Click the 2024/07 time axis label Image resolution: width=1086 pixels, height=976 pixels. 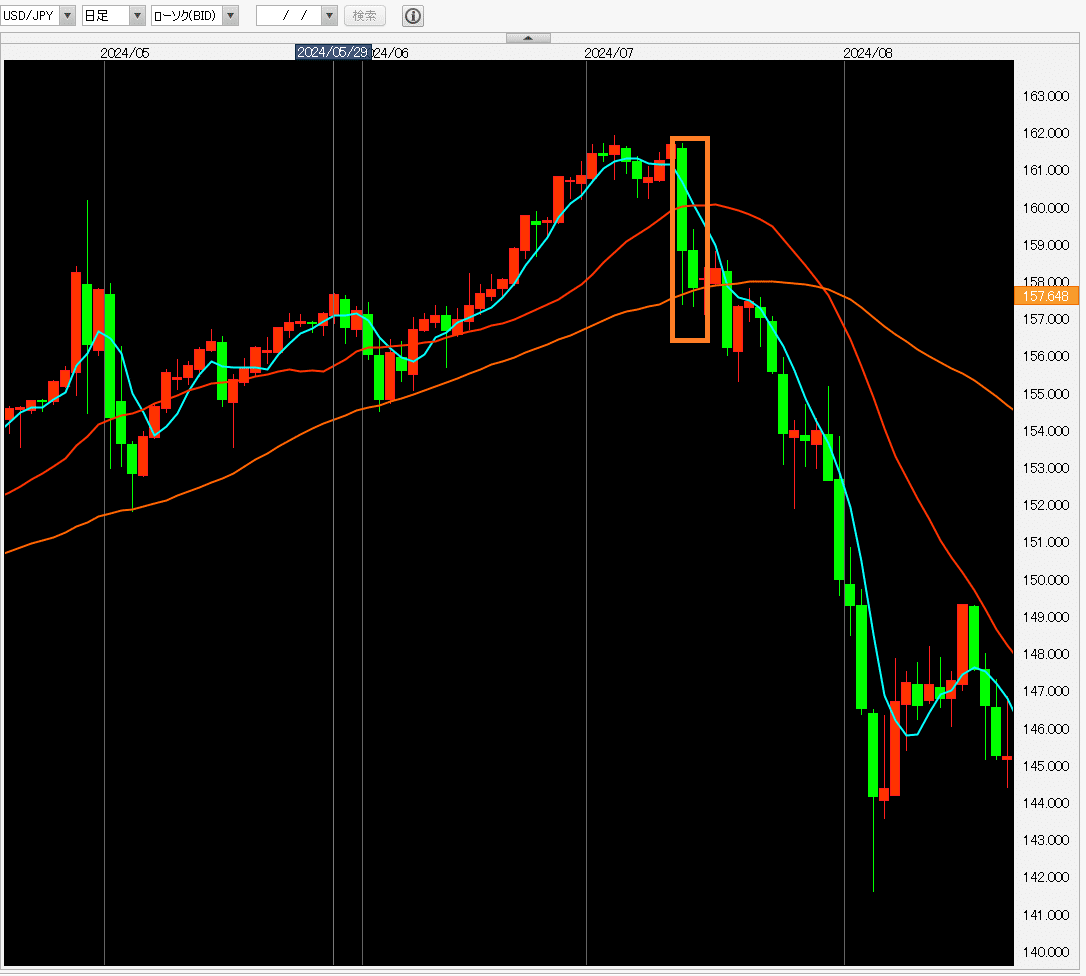point(609,53)
